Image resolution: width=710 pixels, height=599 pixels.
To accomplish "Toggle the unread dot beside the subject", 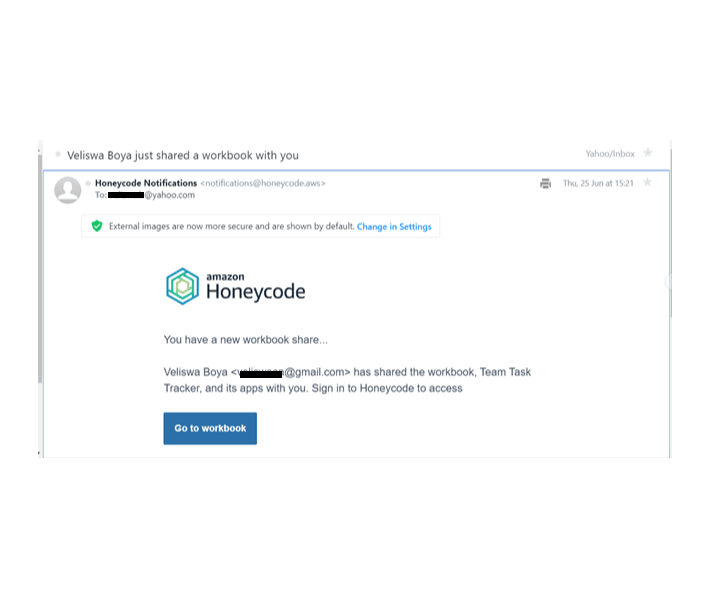I will coord(58,154).
